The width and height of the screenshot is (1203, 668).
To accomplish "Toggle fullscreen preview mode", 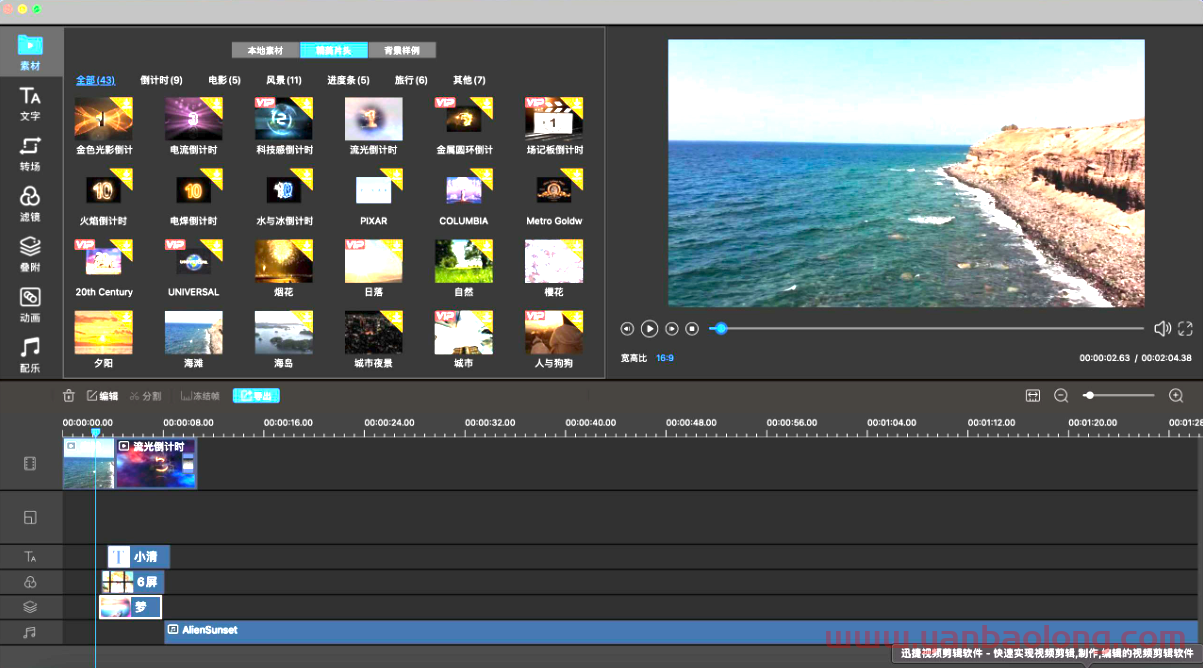I will (x=1186, y=328).
